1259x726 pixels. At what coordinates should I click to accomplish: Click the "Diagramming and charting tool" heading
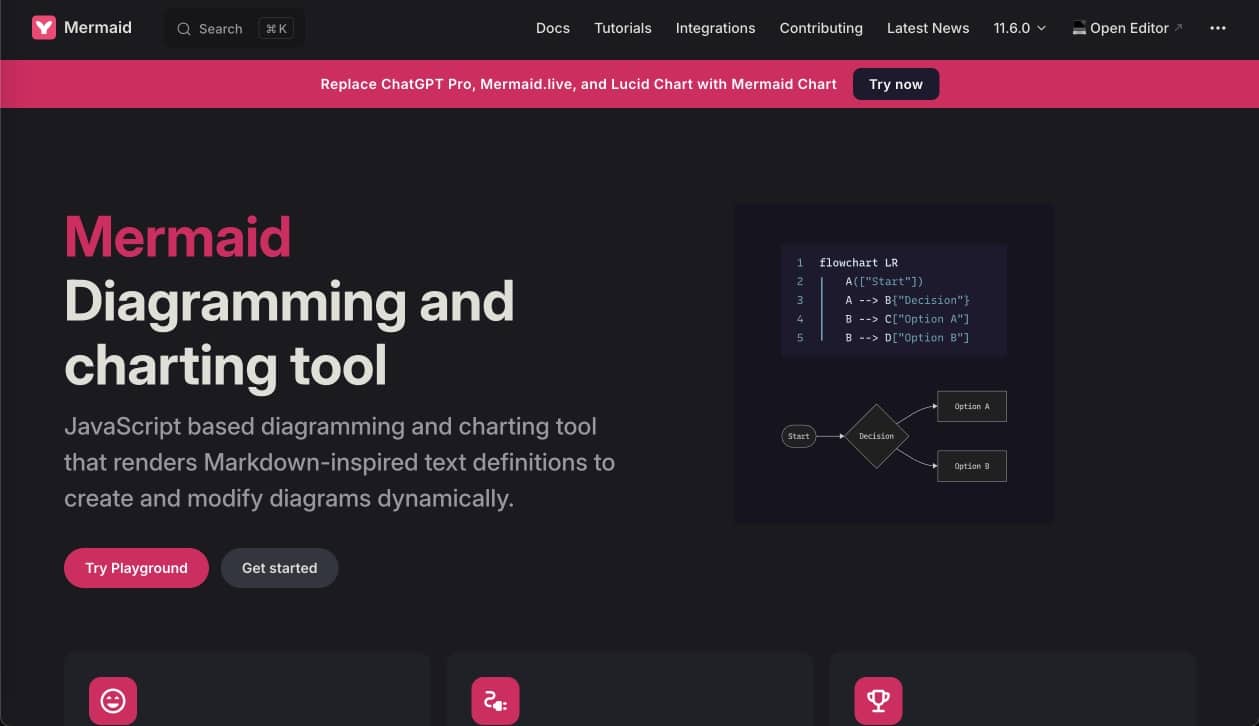coord(289,334)
